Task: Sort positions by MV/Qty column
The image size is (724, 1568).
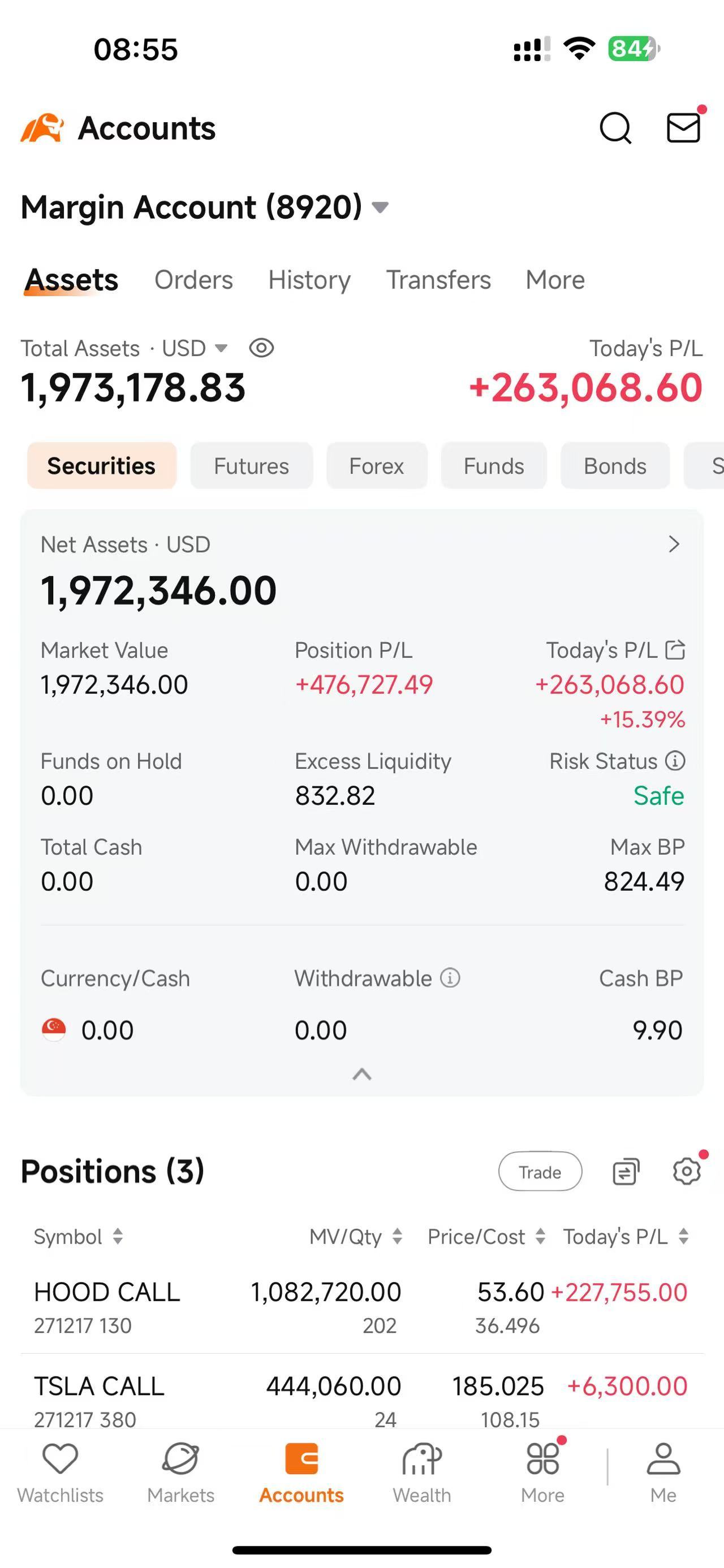Action: click(x=356, y=1237)
